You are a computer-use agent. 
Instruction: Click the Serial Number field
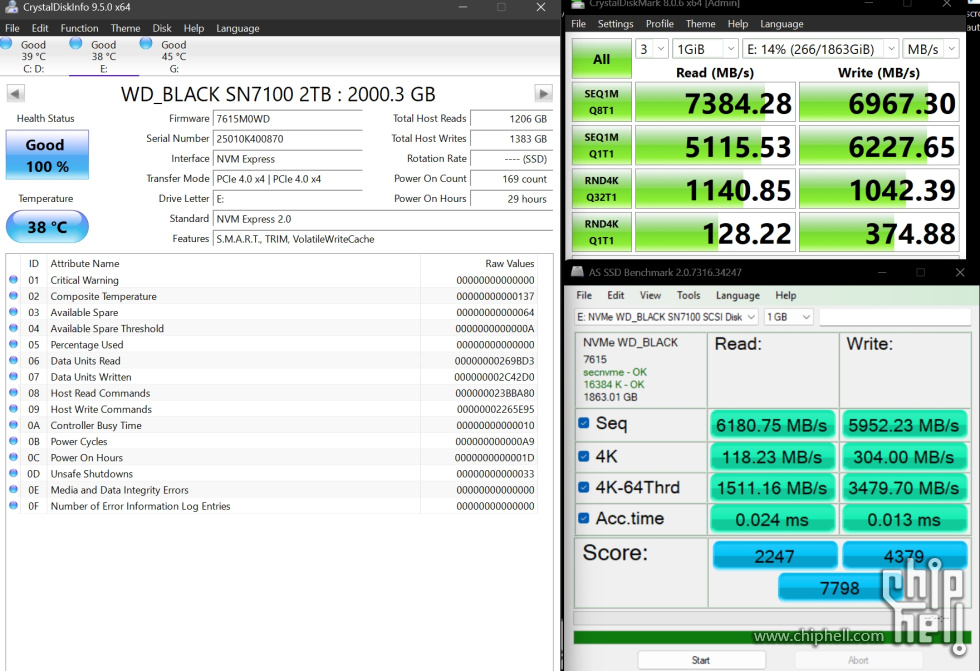tap(288, 139)
